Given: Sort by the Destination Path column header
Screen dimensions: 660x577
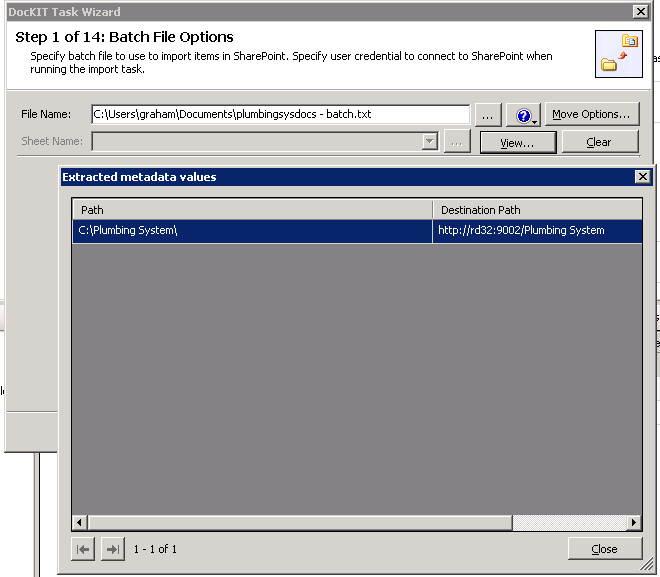Looking at the screenshot, I should (537, 210).
